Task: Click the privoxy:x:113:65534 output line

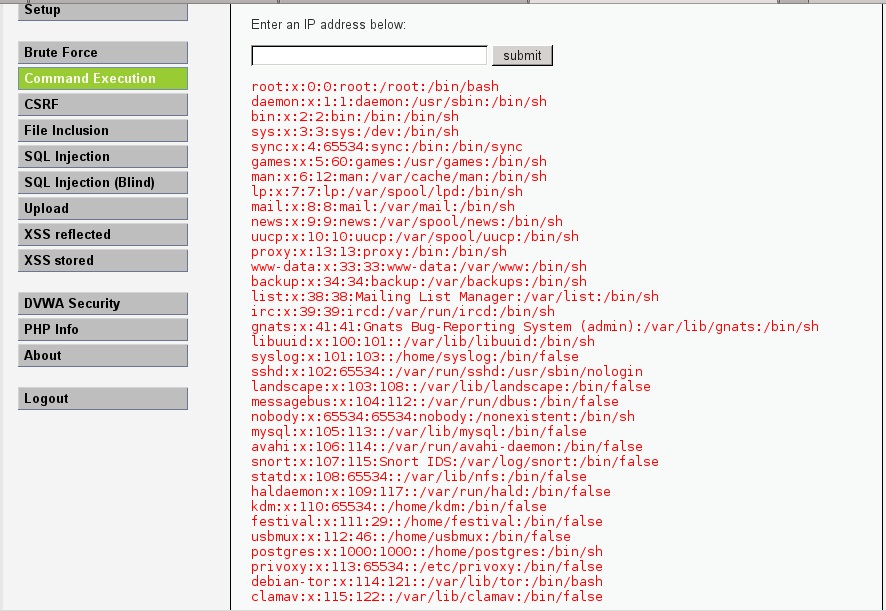Action: click(427, 566)
